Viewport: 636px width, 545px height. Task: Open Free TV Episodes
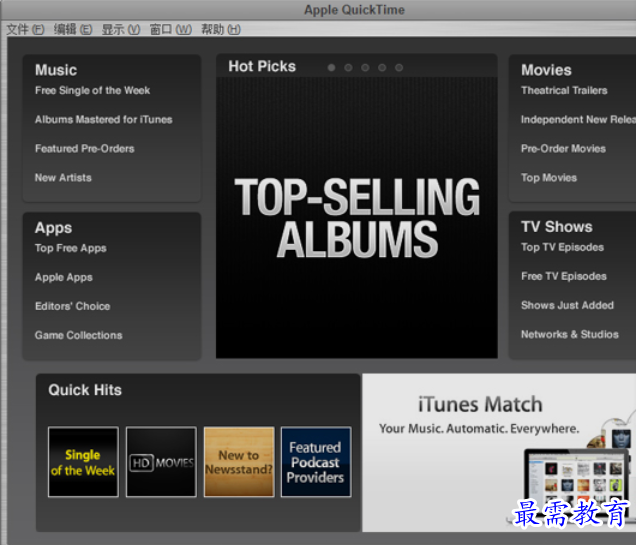564,277
